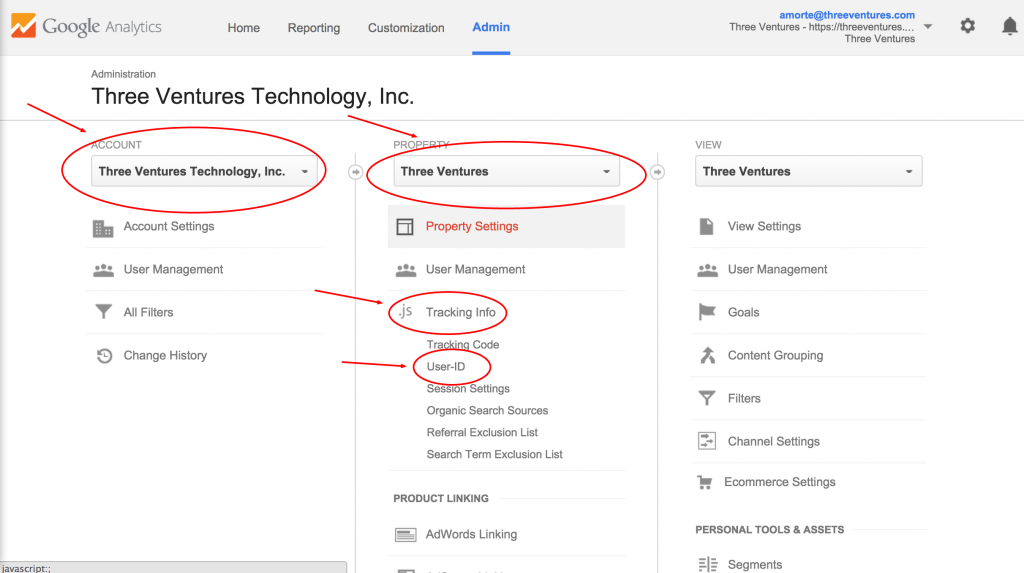Open View Settings
Screen dimensions: 1024x573
[x=764, y=227]
